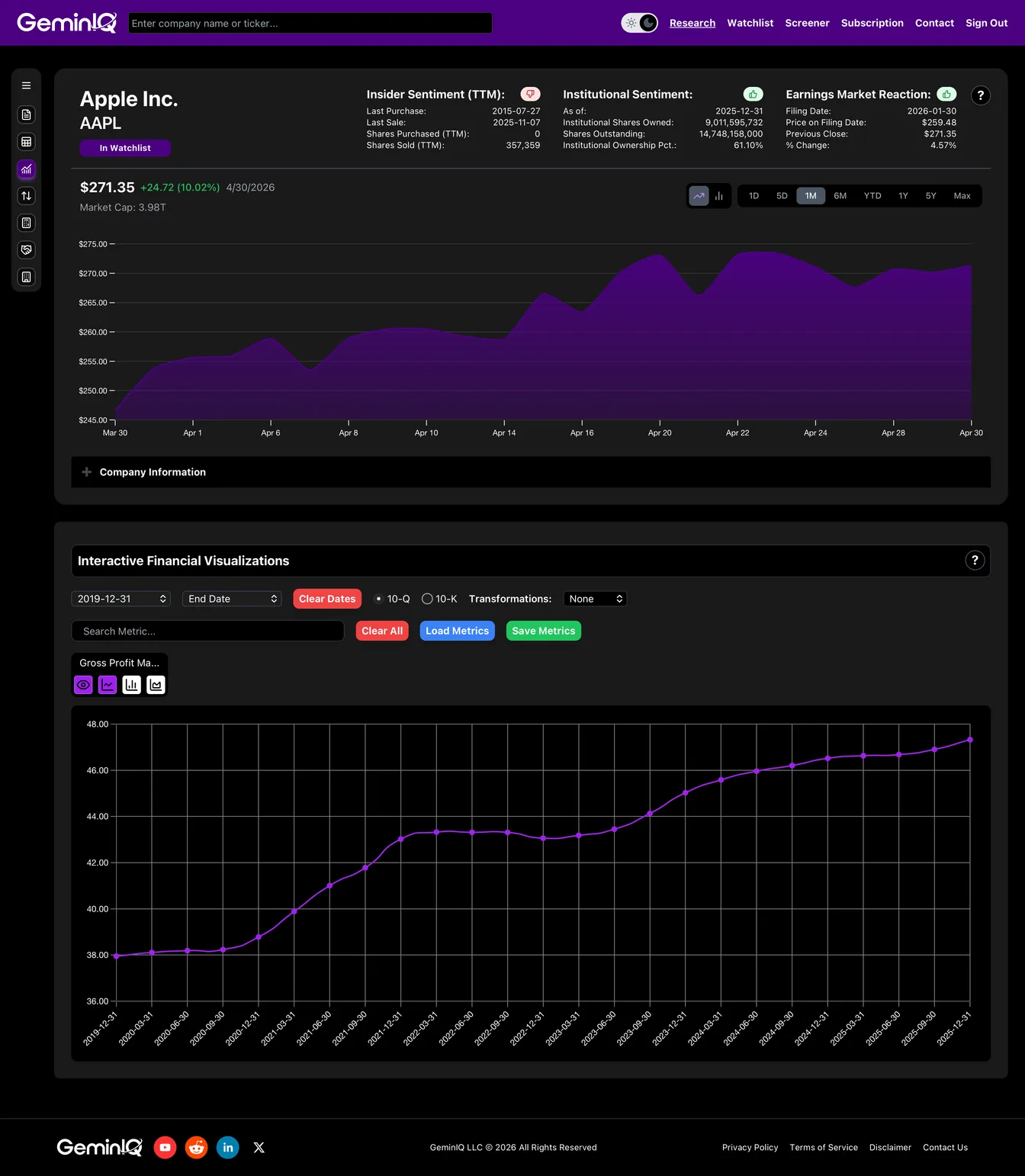Click the thumbs-down Insider Sentiment icon
1025x1176 pixels.
pyautogui.click(x=530, y=94)
